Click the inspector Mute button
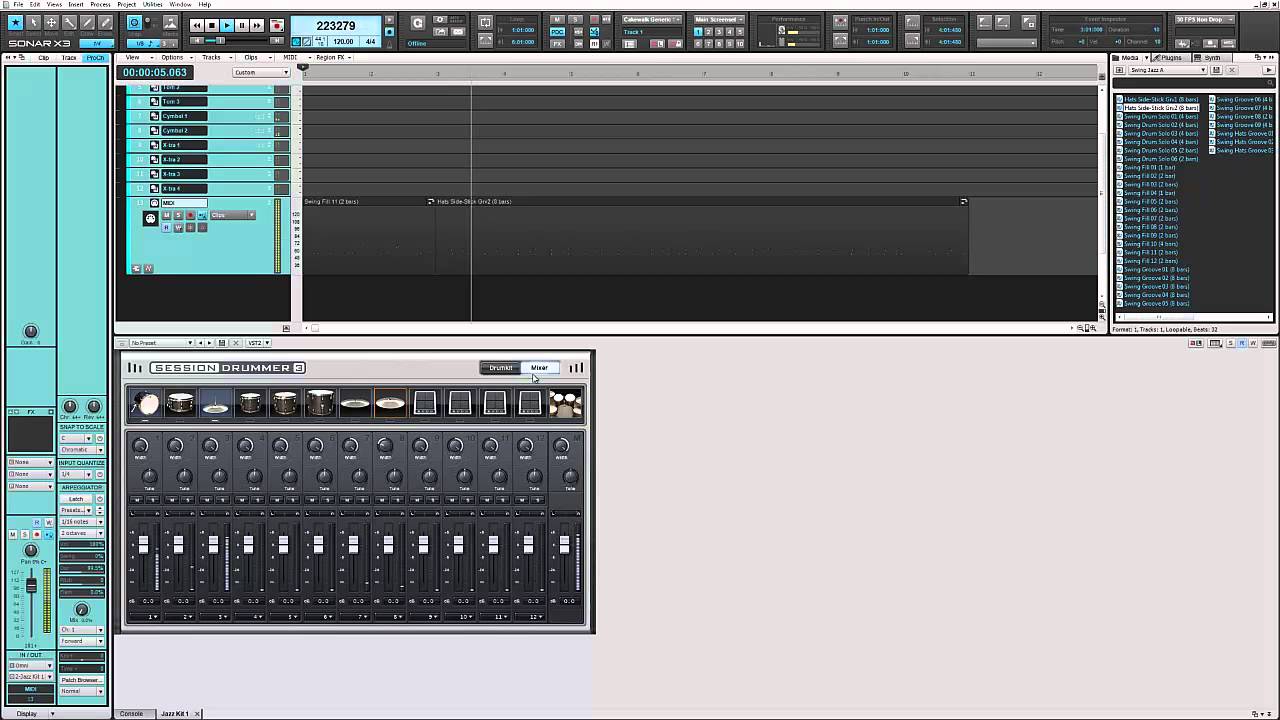 (13, 534)
